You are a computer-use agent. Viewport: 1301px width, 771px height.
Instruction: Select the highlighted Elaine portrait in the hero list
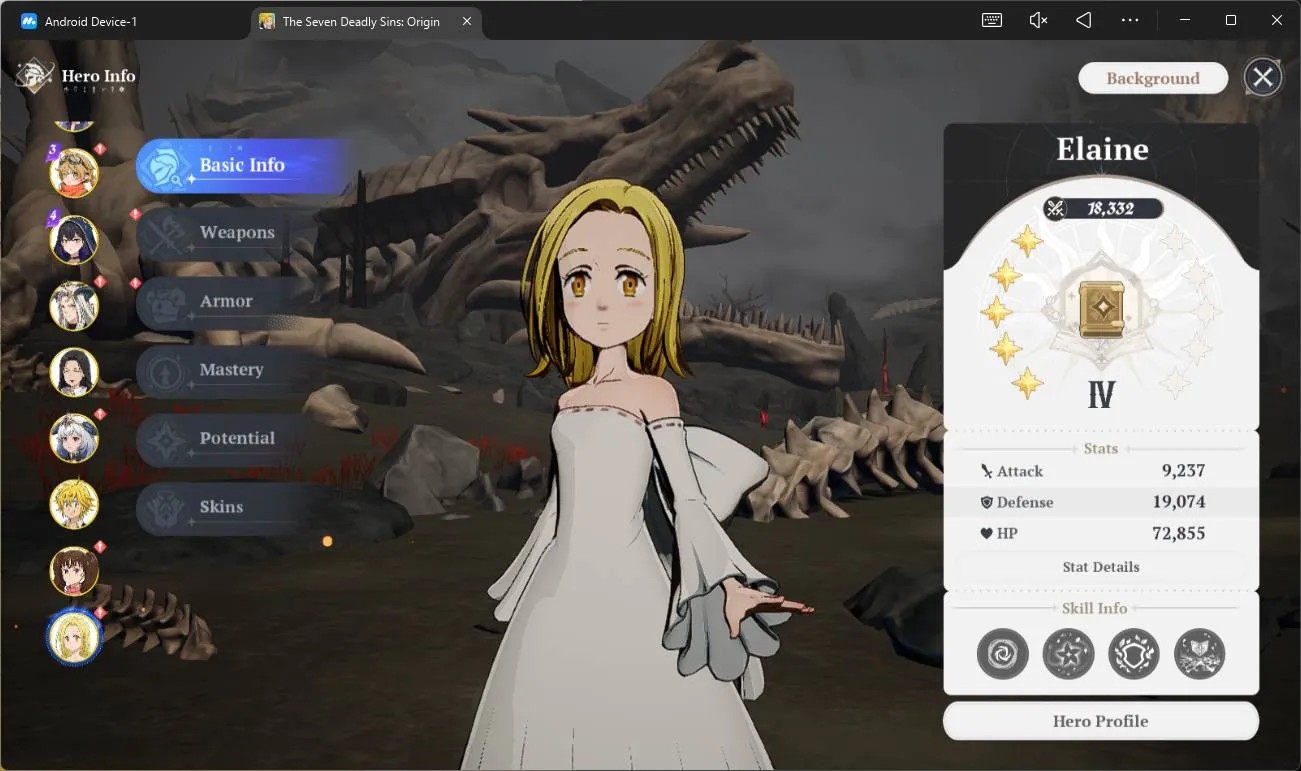tap(74, 637)
